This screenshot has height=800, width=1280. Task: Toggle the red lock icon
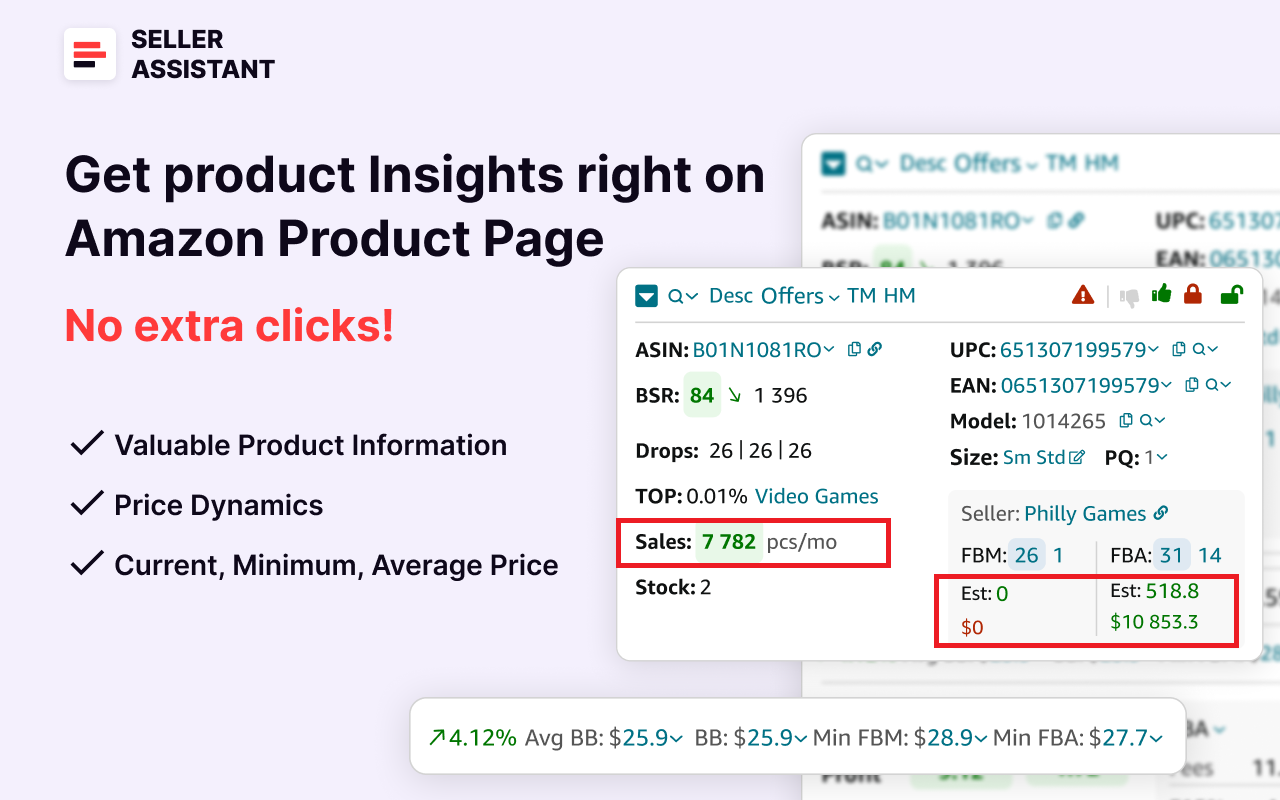[1191, 295]
